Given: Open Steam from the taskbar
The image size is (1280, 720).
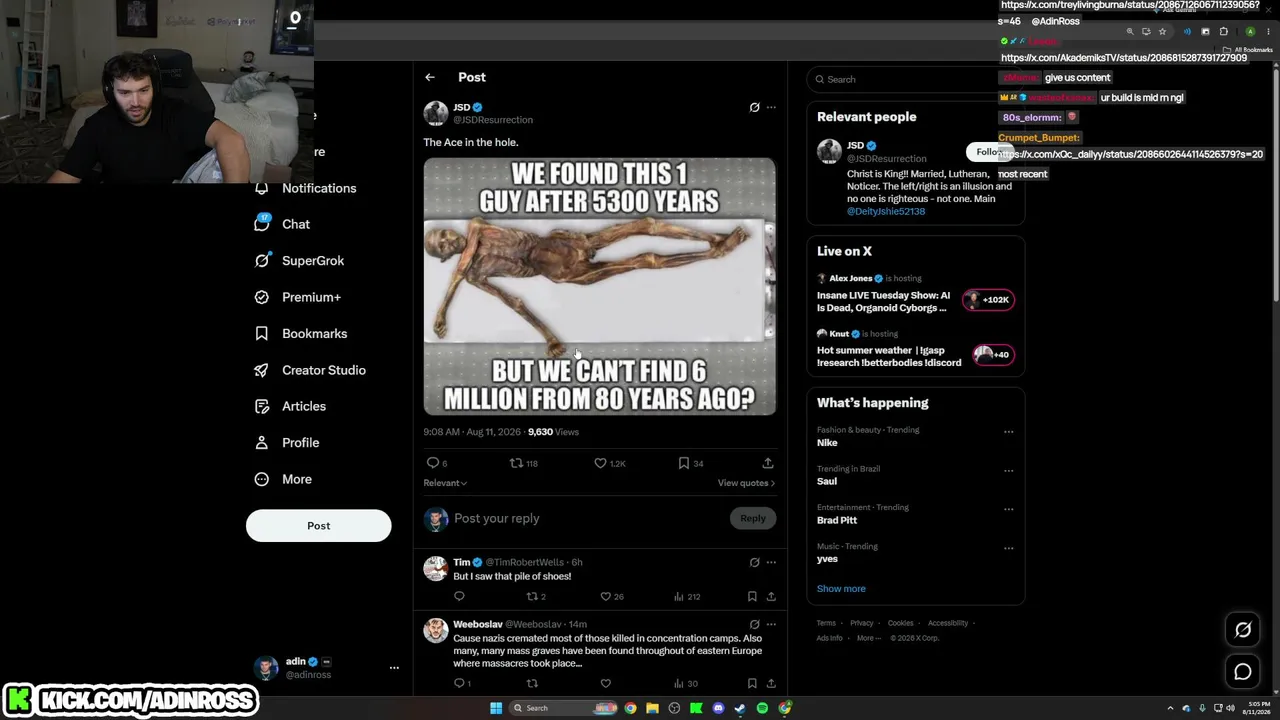Looking at the screenshot, I should click(x=740, y=708).
